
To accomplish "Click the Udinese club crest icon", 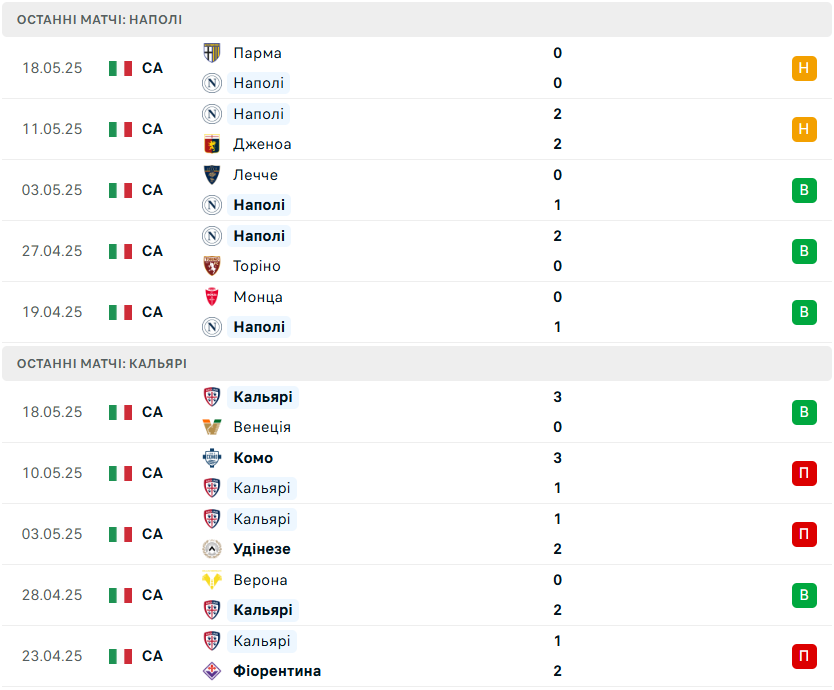I will pos(212,549).
